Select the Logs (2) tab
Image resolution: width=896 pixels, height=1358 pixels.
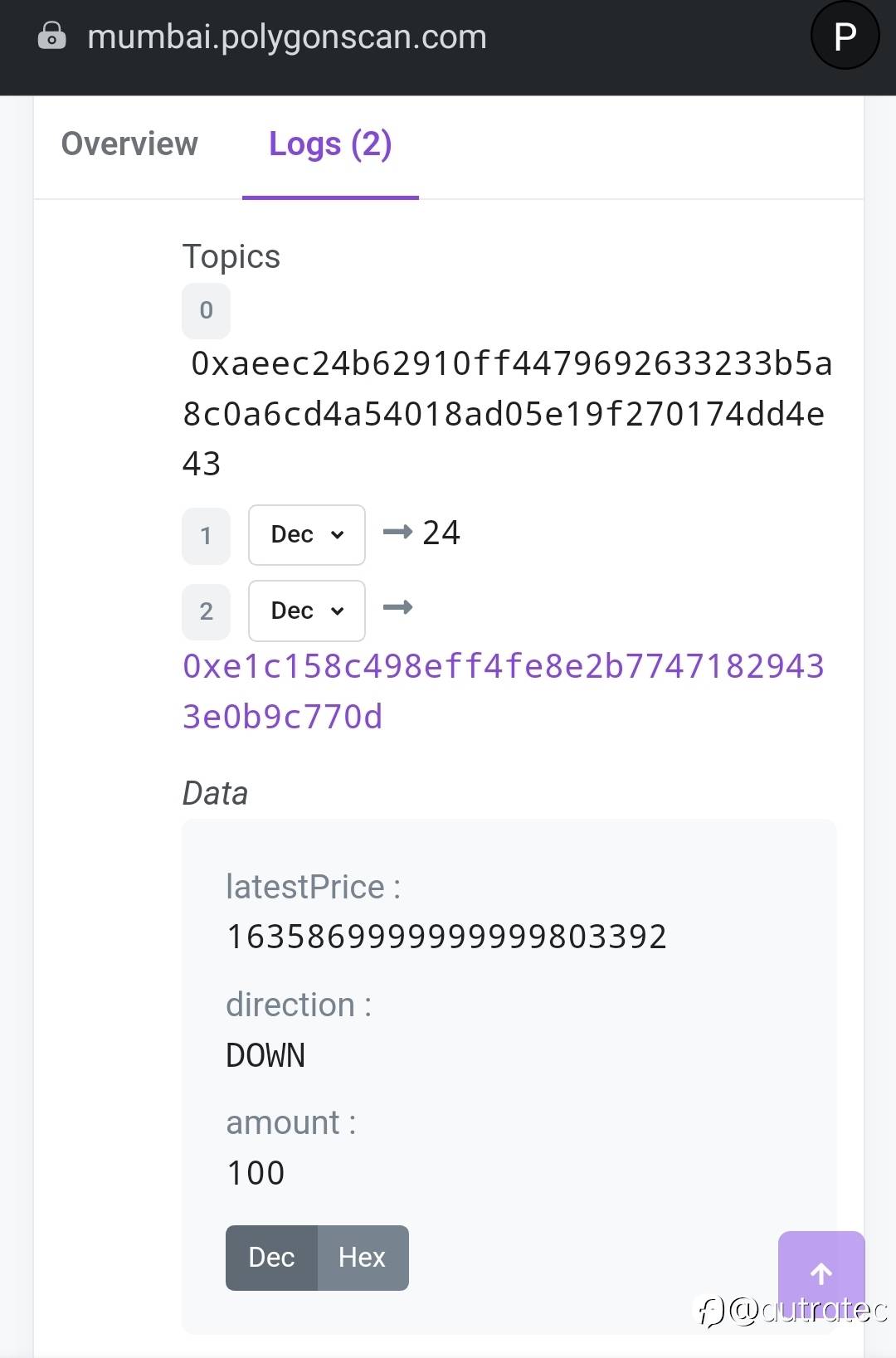tap(329, 144)
